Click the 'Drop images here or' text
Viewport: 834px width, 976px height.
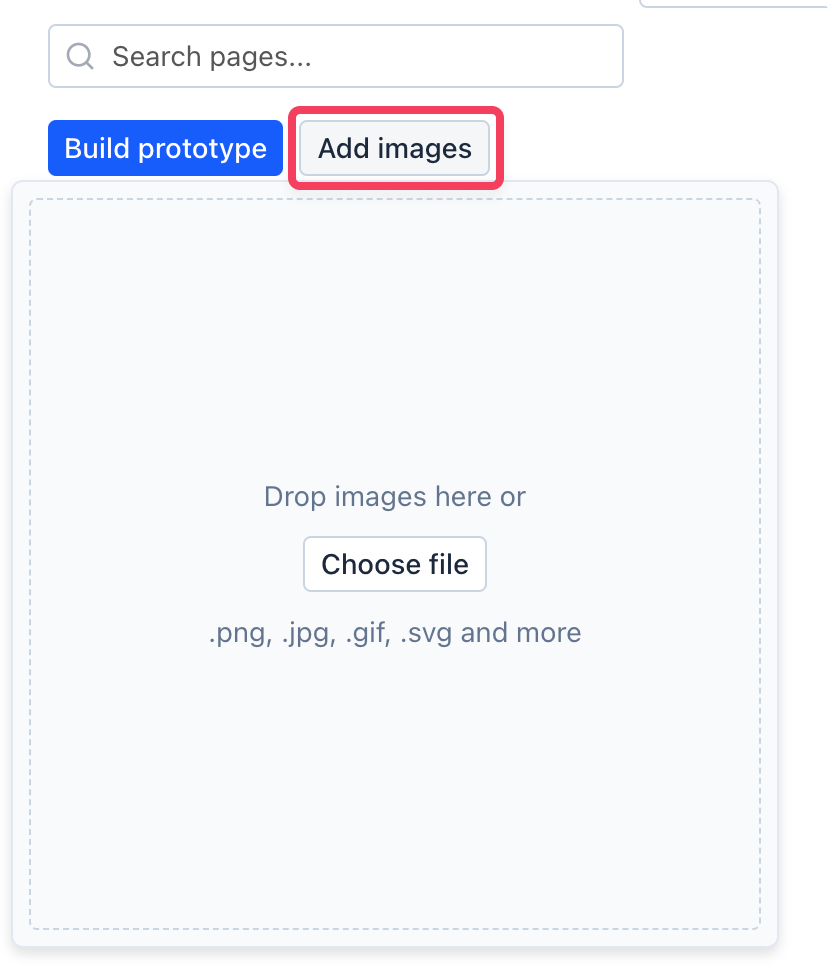395,496
